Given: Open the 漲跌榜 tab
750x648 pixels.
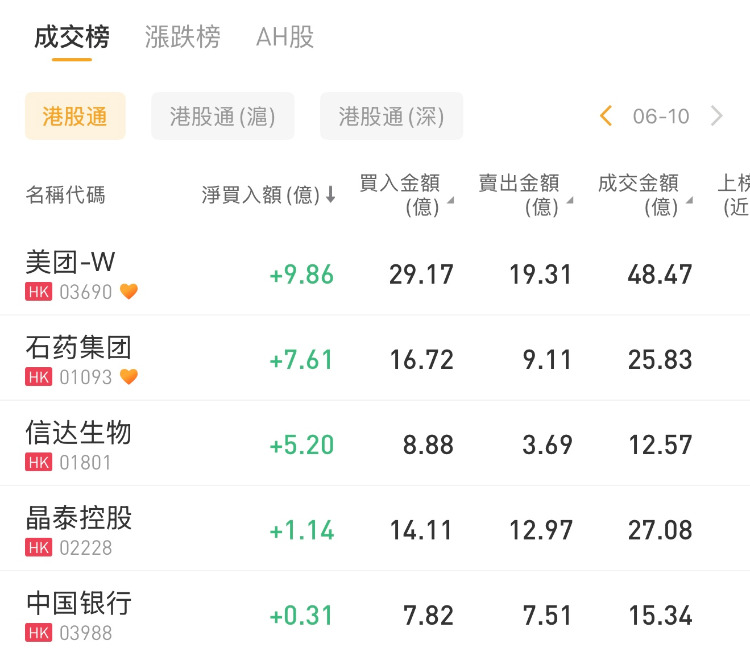Looking at the screenshot, I should (182, 37).
